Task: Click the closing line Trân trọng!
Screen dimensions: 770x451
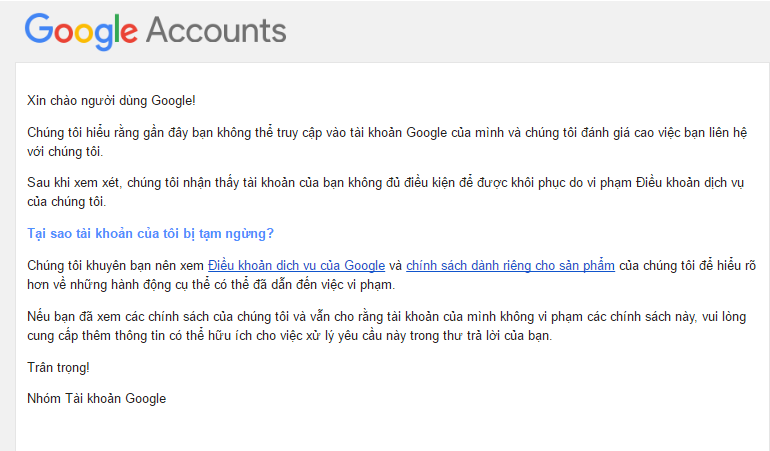Action: tap(58, 367)
